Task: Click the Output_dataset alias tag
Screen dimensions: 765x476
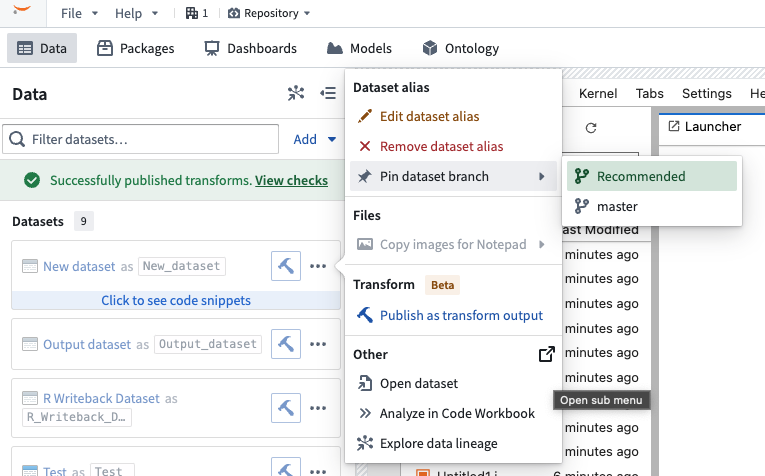Action: [208, 344]
